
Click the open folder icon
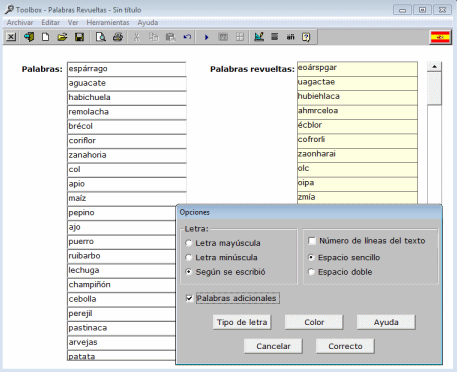62,37
